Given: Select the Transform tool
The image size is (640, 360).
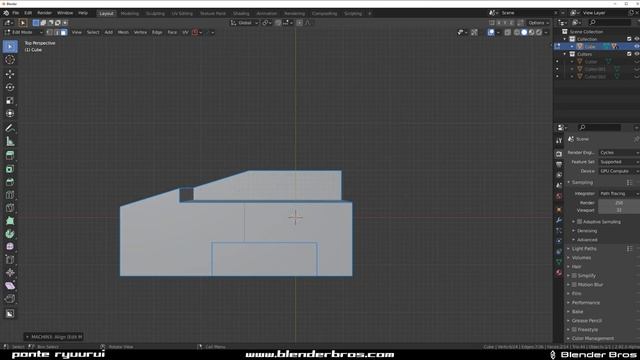Looking at the screenshot, I should [10, 113].
